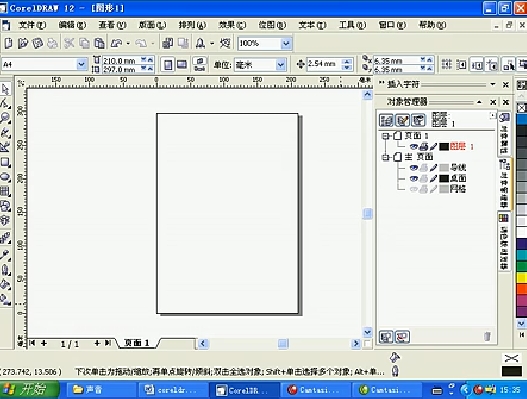Toggle printer icon of 图层 1

pos(424,147)
